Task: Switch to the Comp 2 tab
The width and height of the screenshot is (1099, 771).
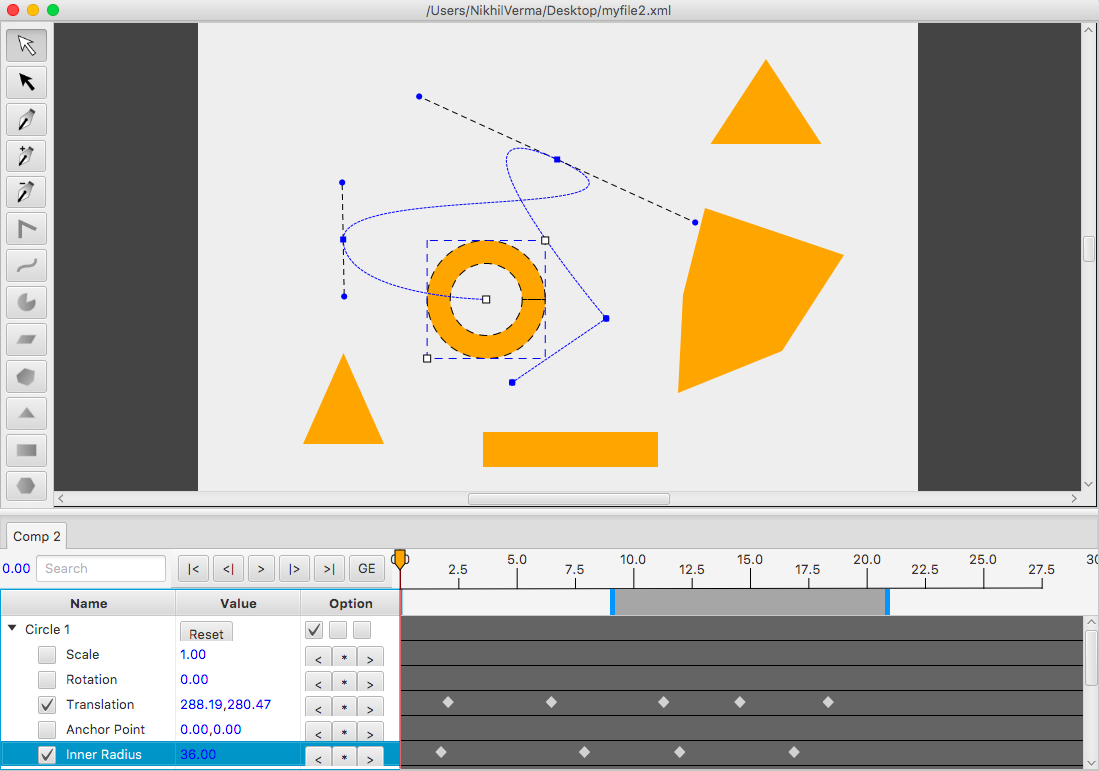Action: click(x=36, y=536)
